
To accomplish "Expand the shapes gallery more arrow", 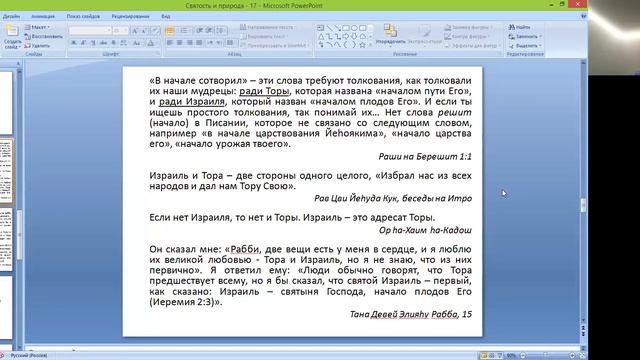I will [371, 45].
